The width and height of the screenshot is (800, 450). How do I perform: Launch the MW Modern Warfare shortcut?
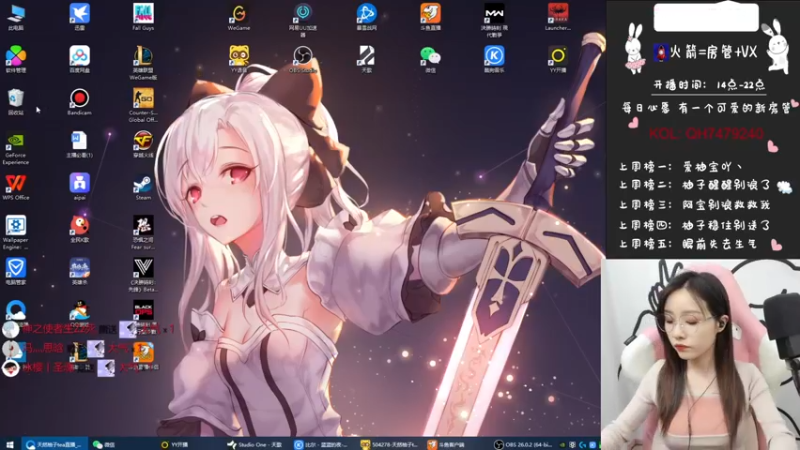(494, 20)
